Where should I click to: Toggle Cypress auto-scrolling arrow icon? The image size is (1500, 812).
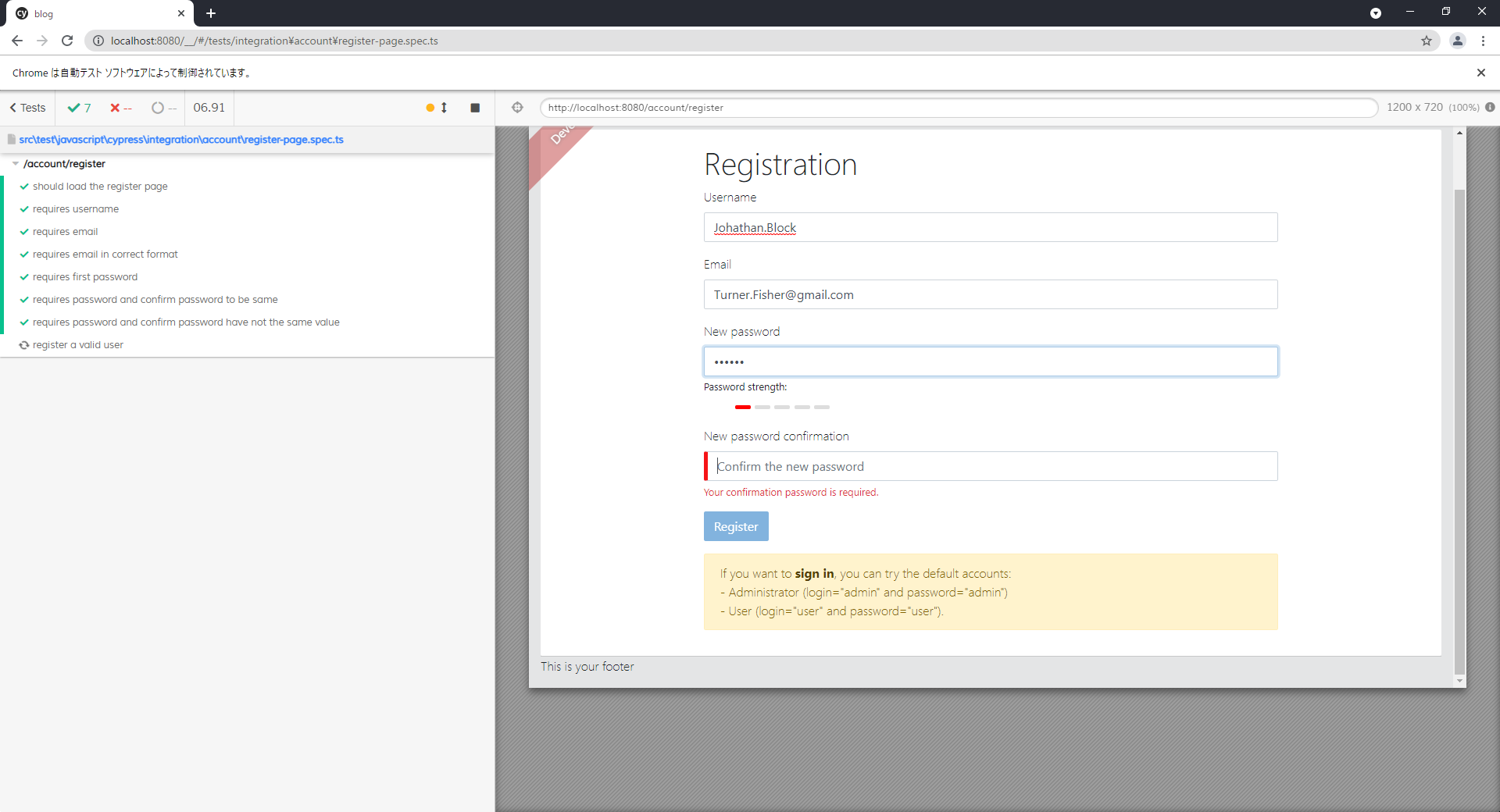click(x=444, y=108)
